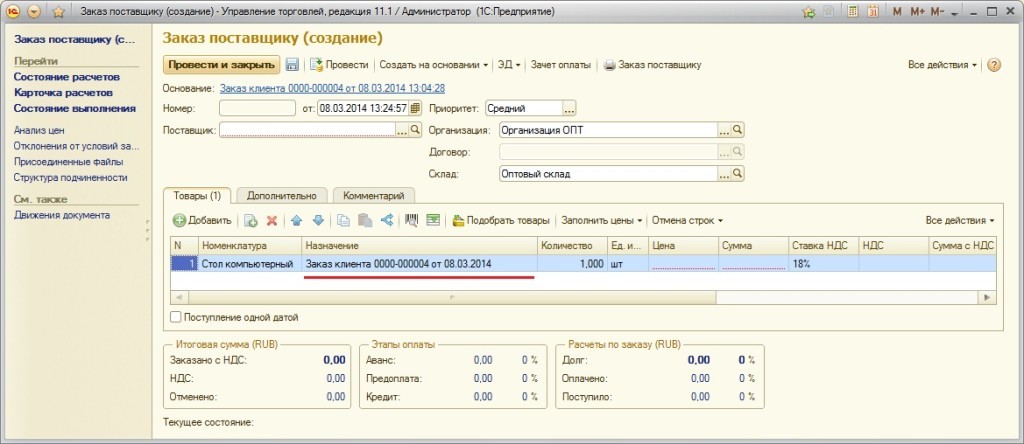Open Движения документа in the sidebar
Viewport: 1024px width, 444px height.
62,215
